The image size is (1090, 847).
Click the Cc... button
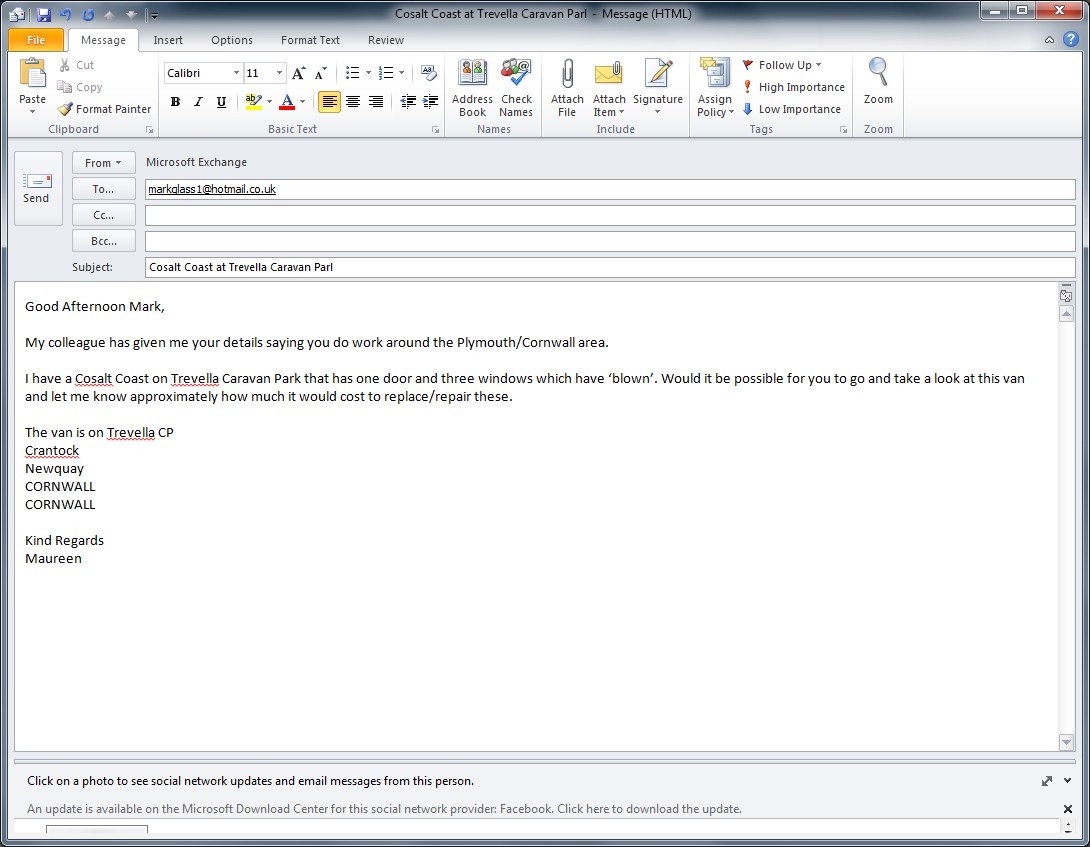point(104,216)
